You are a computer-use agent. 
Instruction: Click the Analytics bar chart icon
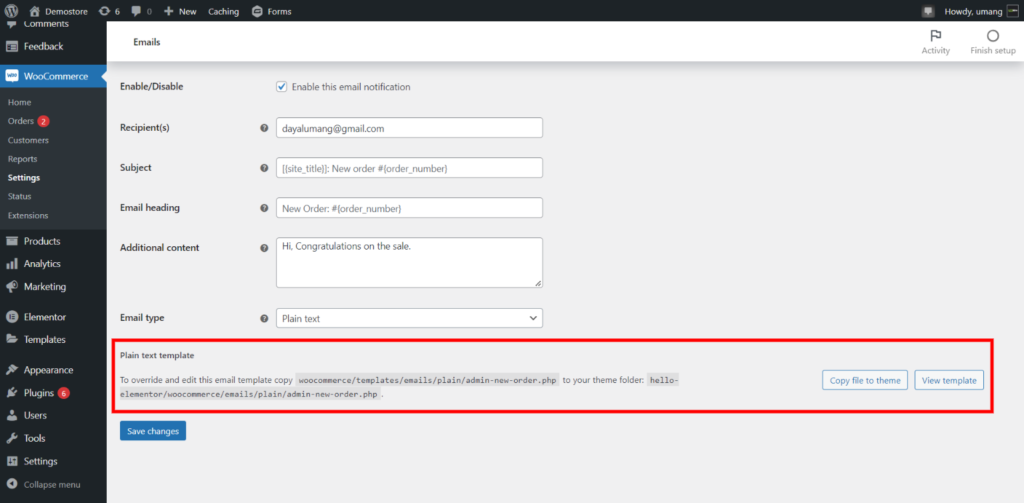(x=12, y=264)
